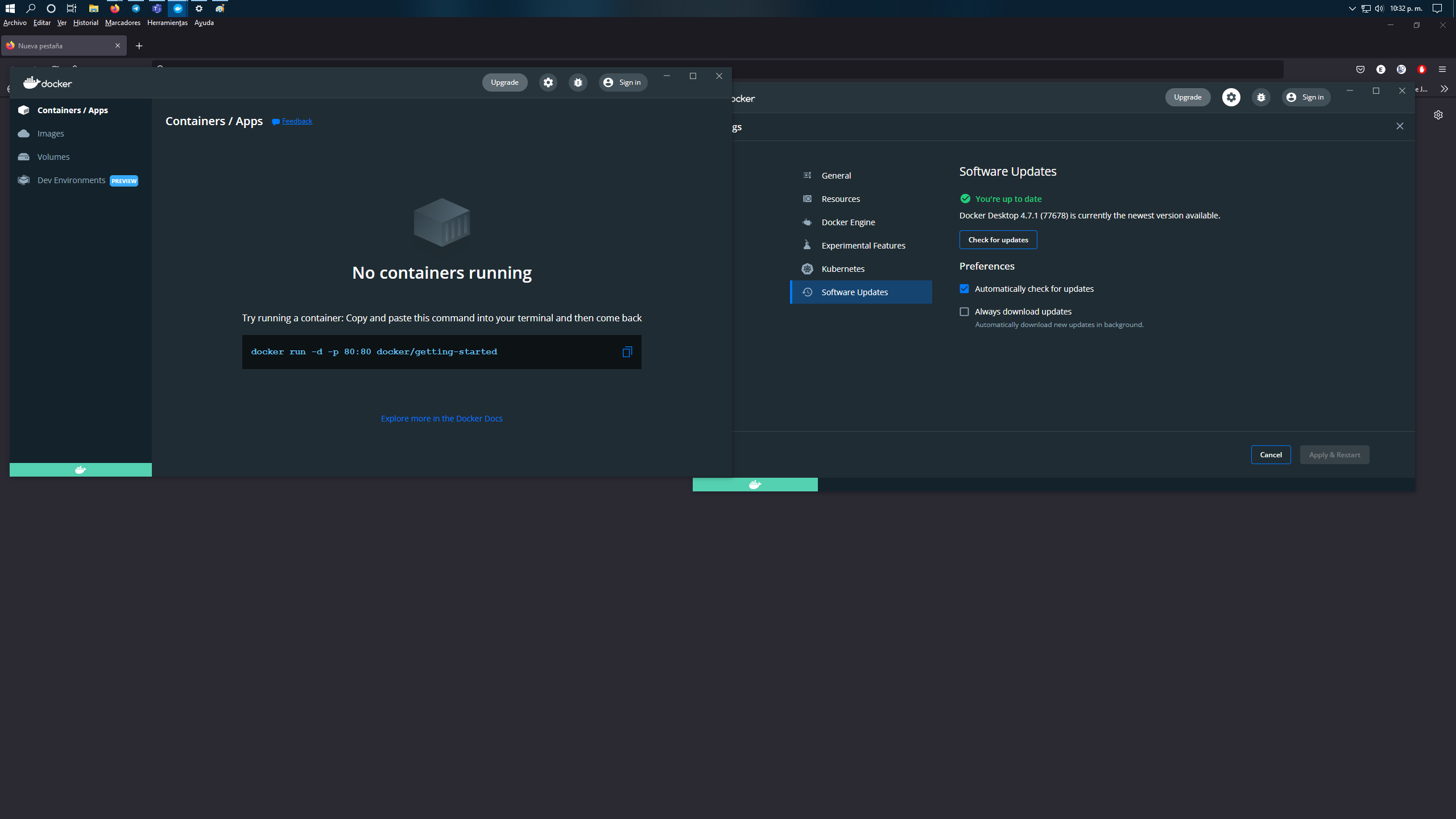The height and width of the screenshot is (819, 1456).
Task: Select Containers / Apps in Docker sidebar
Action: [x=81, y=110]
